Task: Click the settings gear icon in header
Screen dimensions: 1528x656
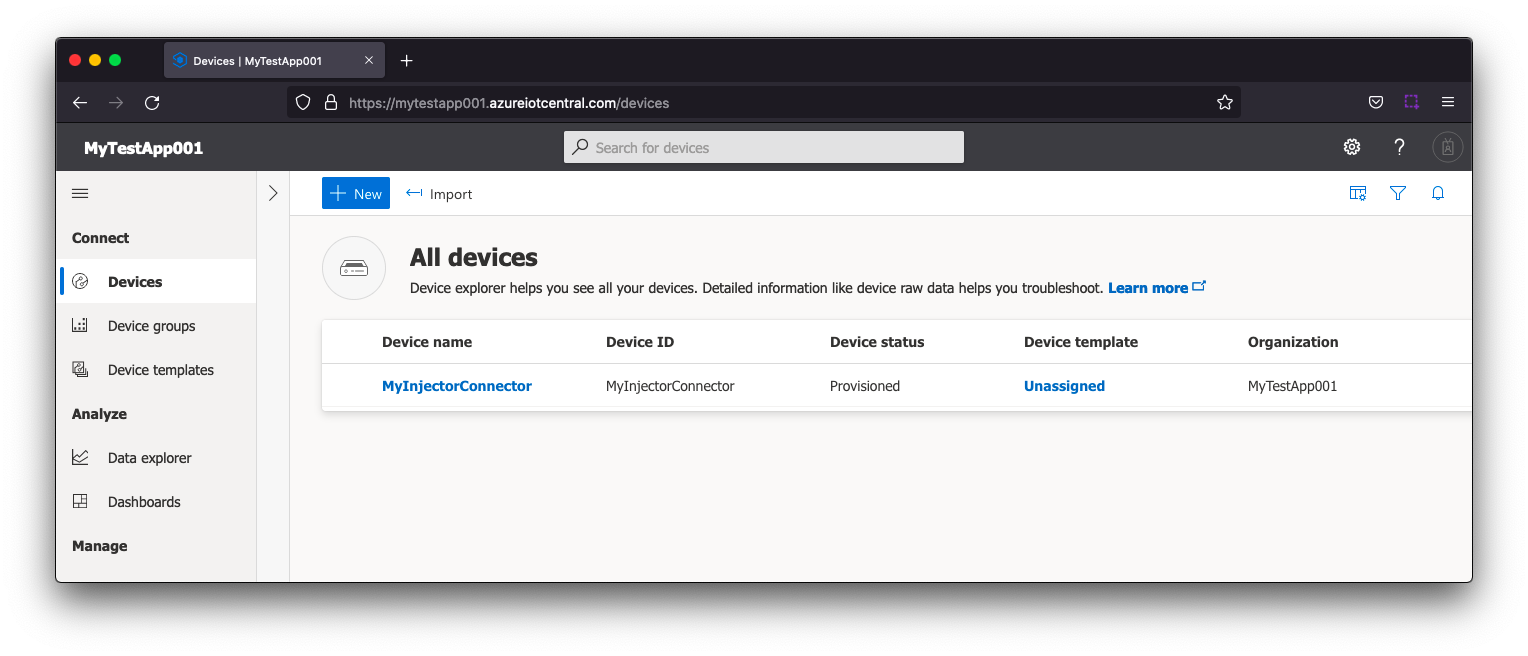Action: [1351, 147]
